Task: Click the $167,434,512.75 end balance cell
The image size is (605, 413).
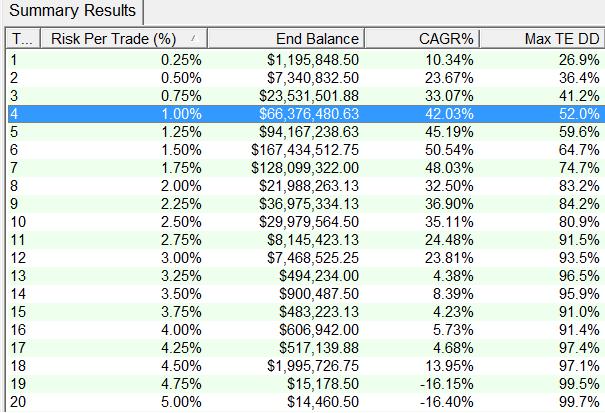Action: point(305,151)
